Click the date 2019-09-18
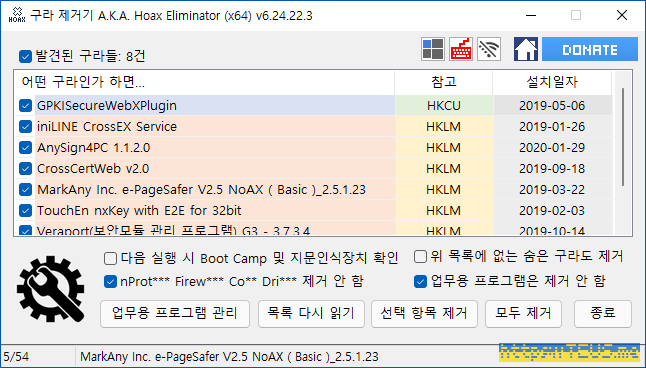The width and height of the screenshot is (646, 368). (552, 169)
